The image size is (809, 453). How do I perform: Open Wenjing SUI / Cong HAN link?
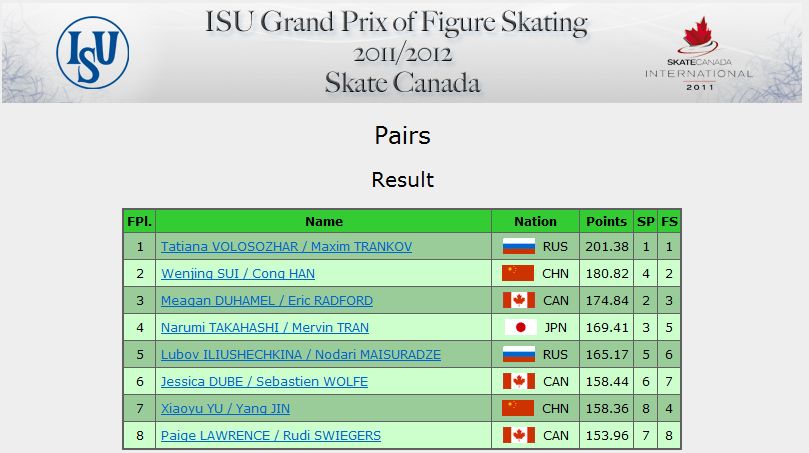(x=238, y=273)
